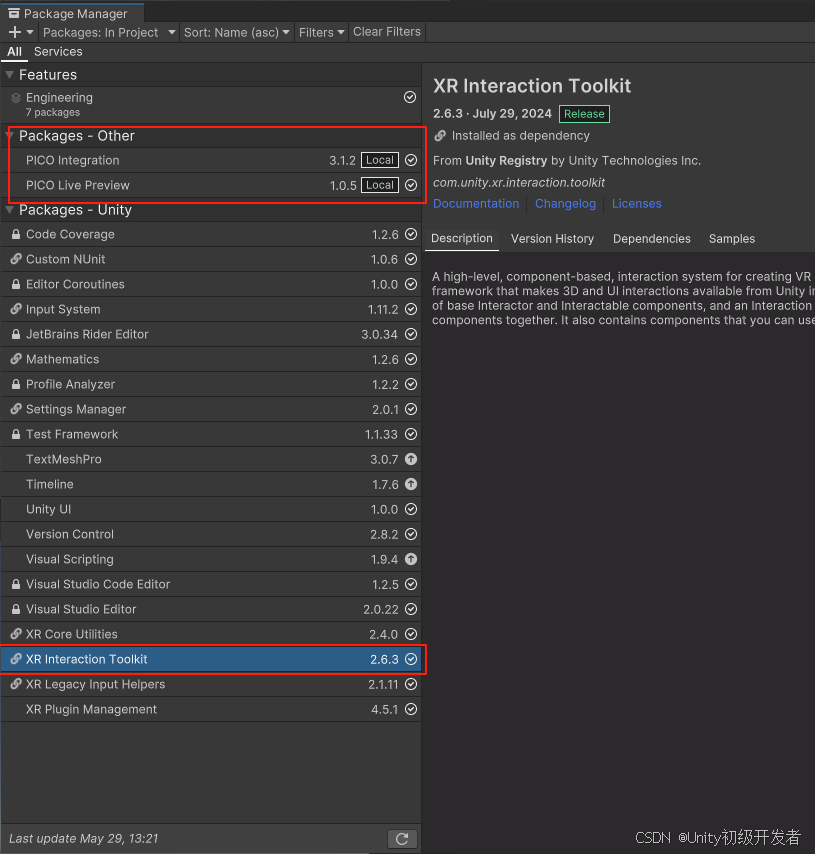Select the Engineering feature set row

[211, 105]
